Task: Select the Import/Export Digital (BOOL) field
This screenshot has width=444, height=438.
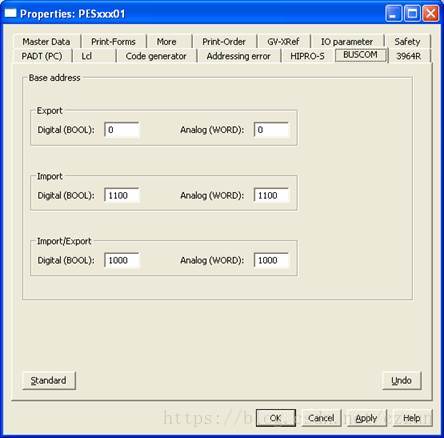Action: coord(122,260)
